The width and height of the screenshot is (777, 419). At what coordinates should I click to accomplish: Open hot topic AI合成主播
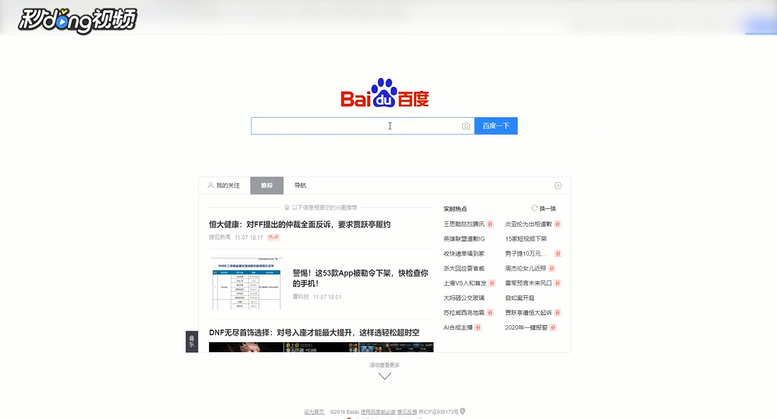click(x=458, y=328)
